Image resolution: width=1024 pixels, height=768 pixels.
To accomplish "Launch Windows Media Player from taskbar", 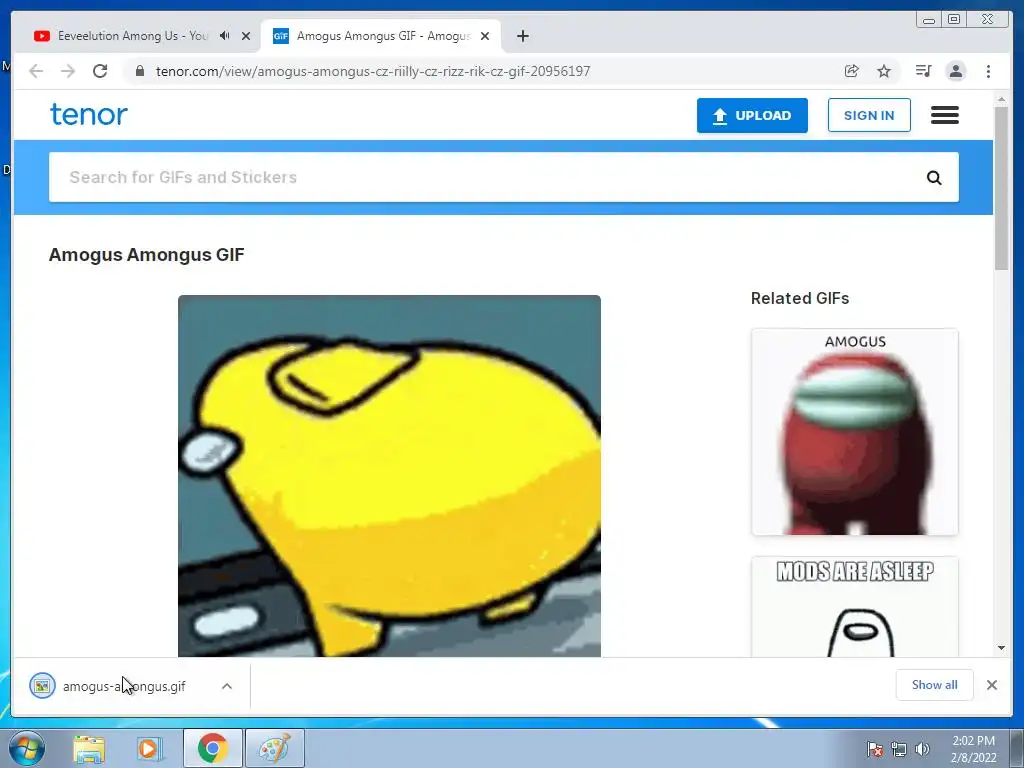I will point(150,748).
